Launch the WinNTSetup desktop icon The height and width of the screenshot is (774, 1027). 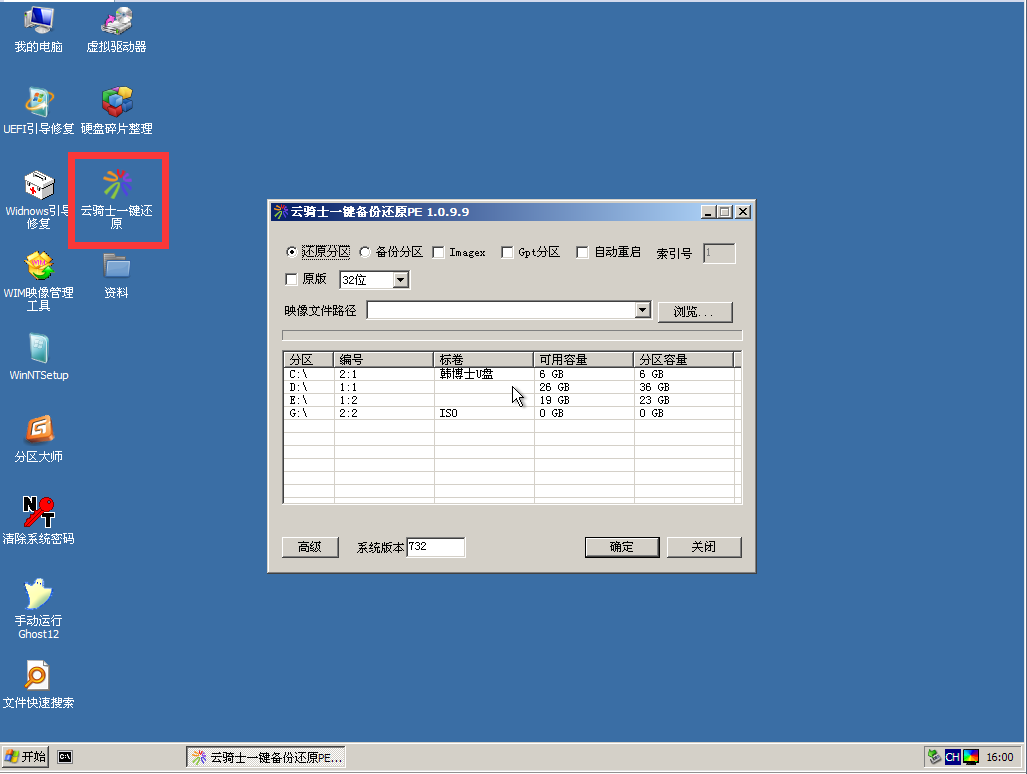point(38,350)
